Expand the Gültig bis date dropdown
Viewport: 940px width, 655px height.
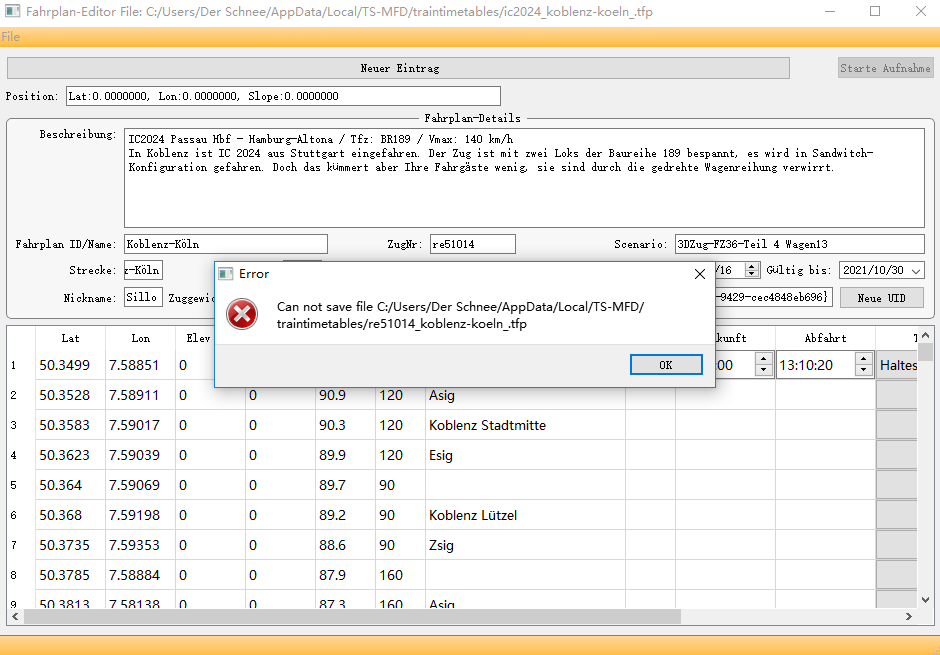(x=916, y=271)
